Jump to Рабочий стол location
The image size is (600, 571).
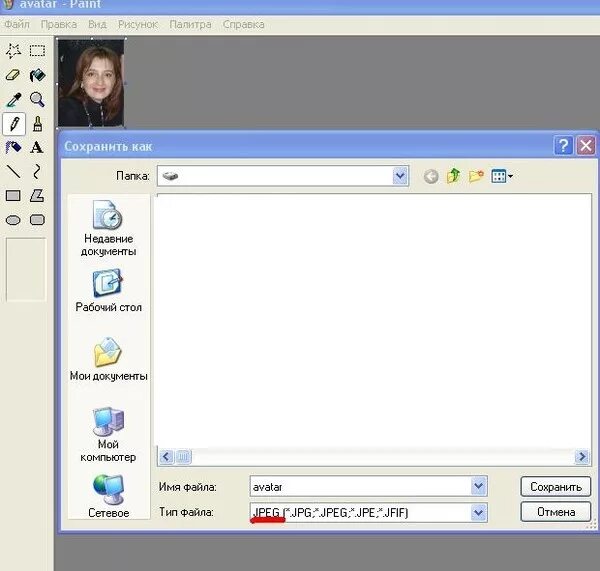click(108, 291)
